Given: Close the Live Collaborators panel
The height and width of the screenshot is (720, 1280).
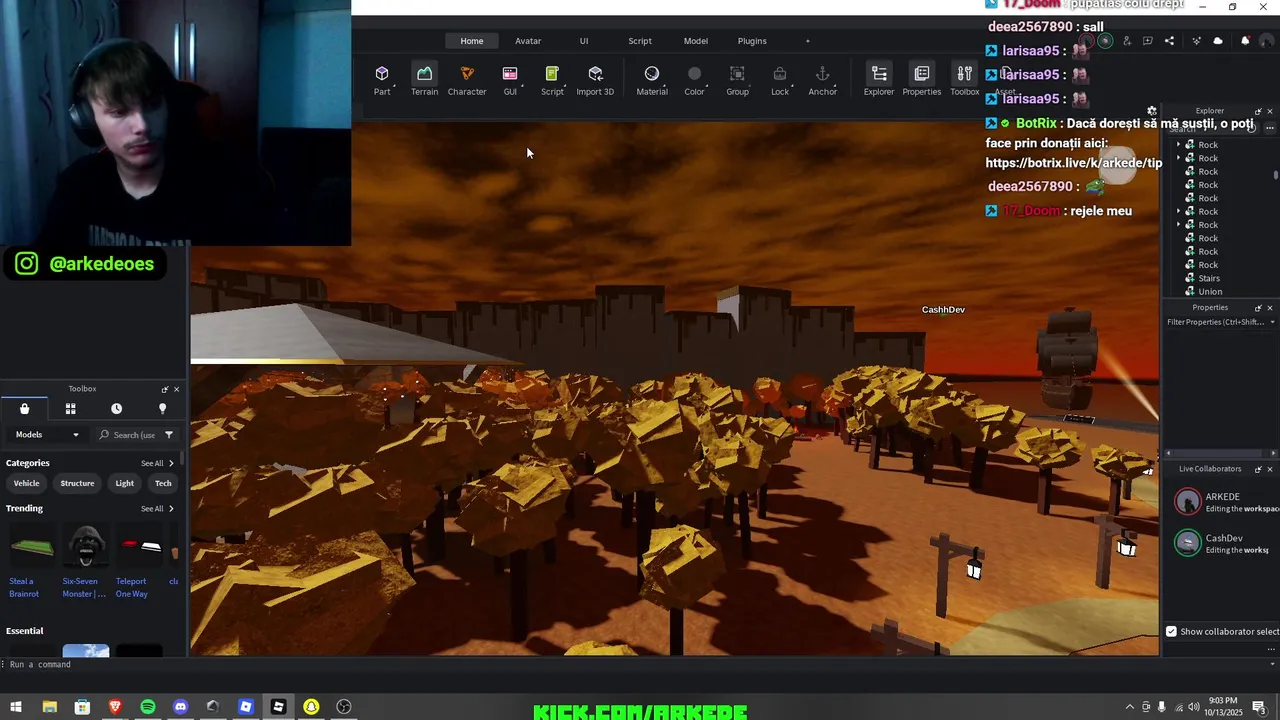Looking at the screenshot, I should (1270, 469).
